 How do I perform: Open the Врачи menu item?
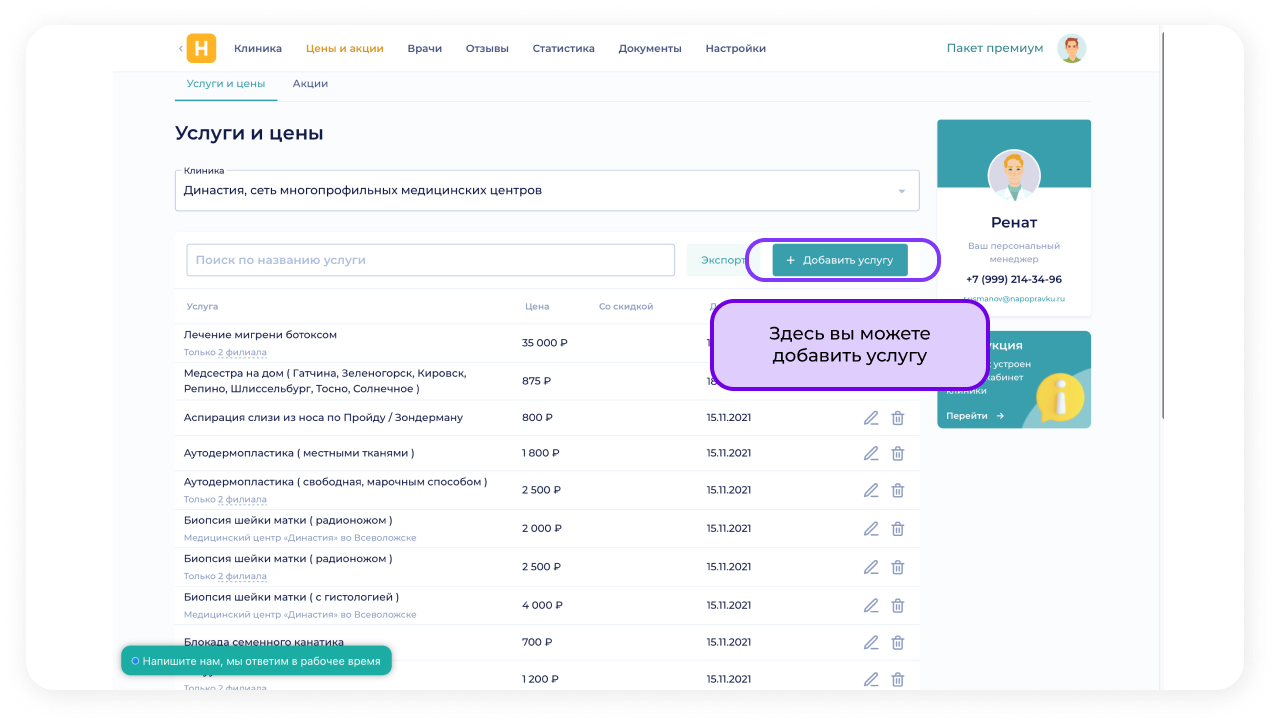tap(424, 48)
